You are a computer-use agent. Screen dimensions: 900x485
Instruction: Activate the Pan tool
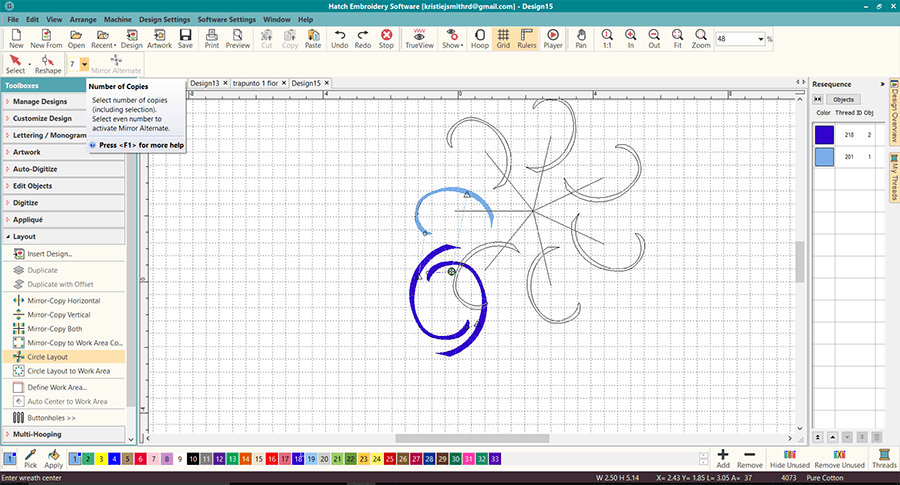click(x=582, y=38)
